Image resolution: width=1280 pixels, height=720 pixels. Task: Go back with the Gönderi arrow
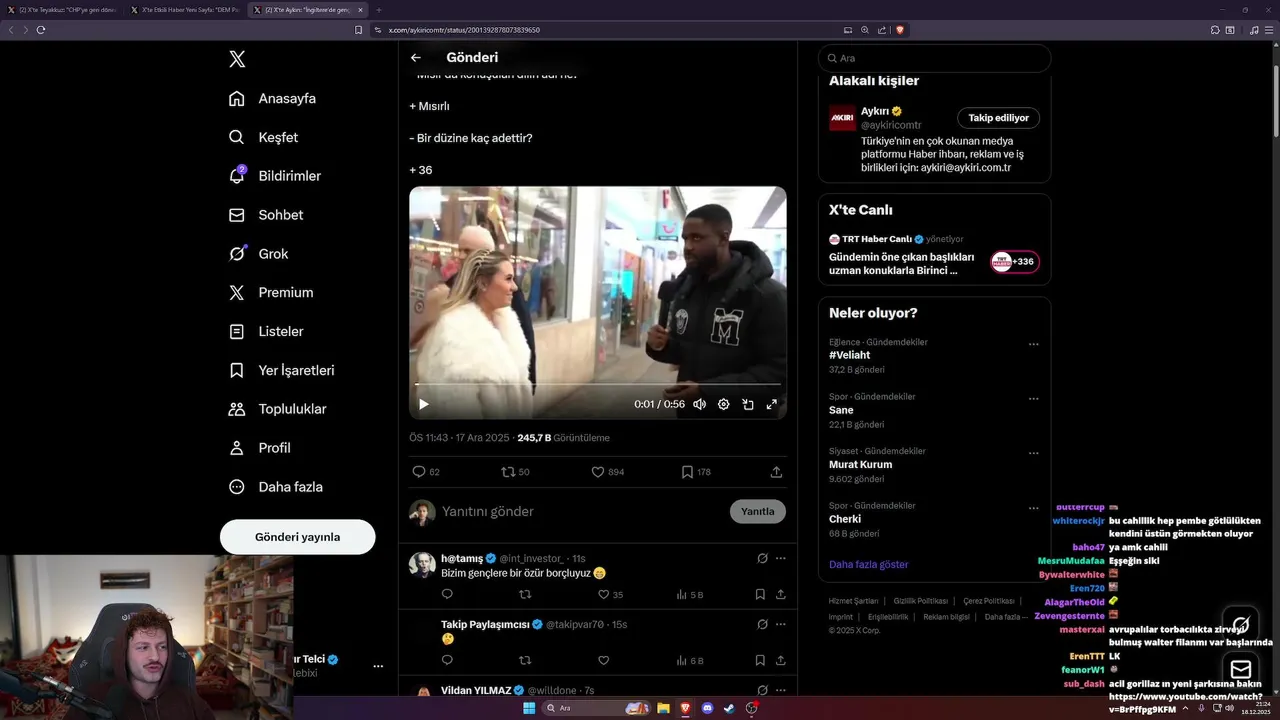[x=416, y=58]
